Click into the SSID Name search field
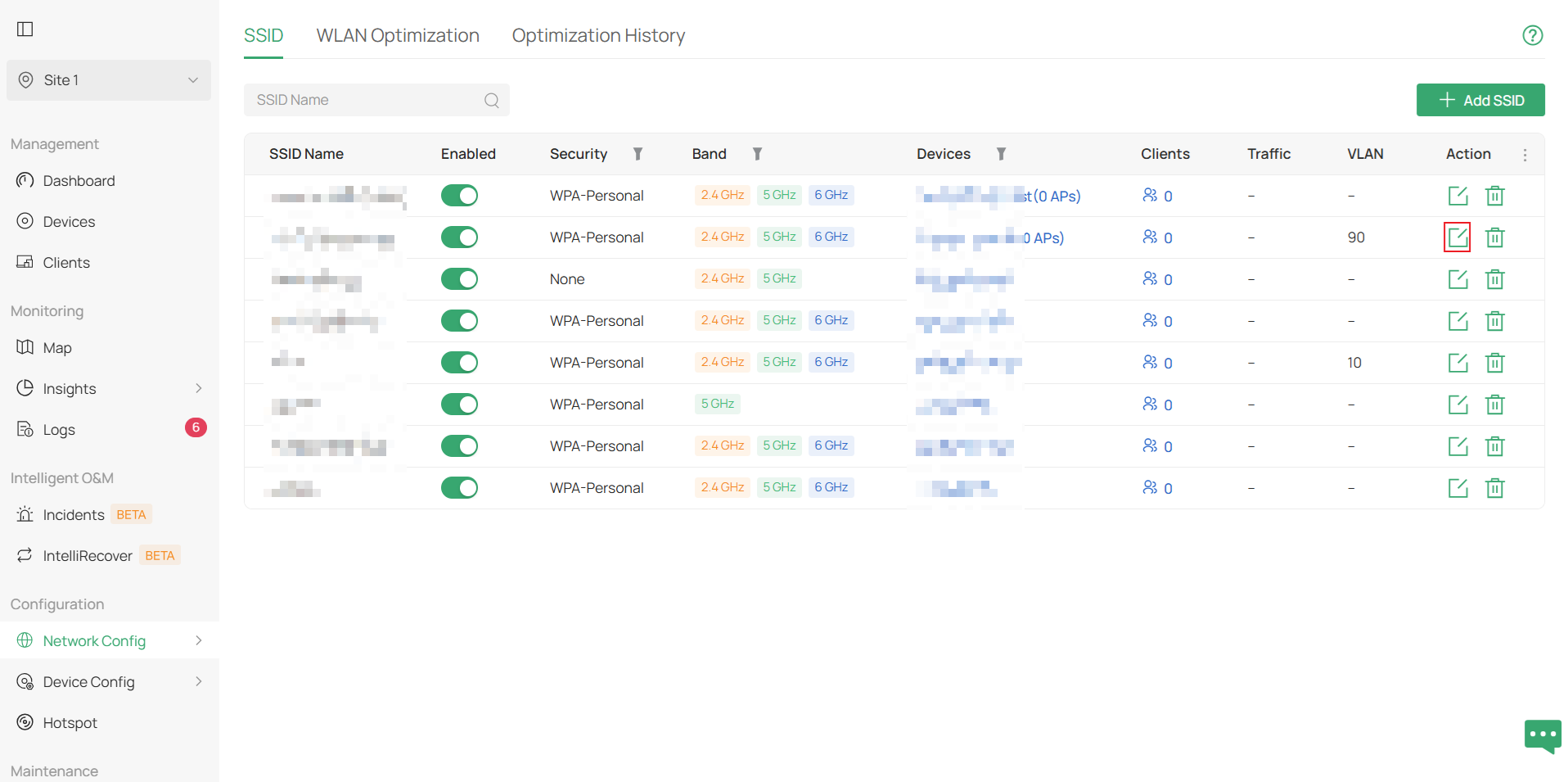 pyautogui.click(x=368, y=100)
